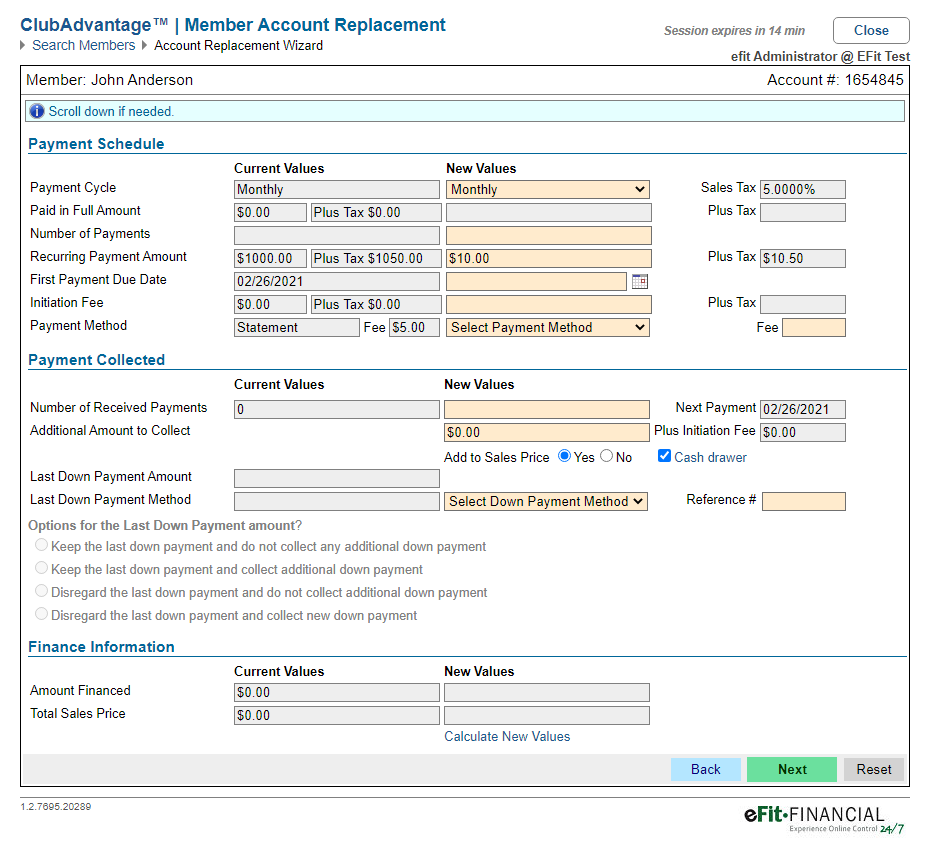
Task: Click Initiation Fee Plus Tax new field
Action: [x=803, y=304]
